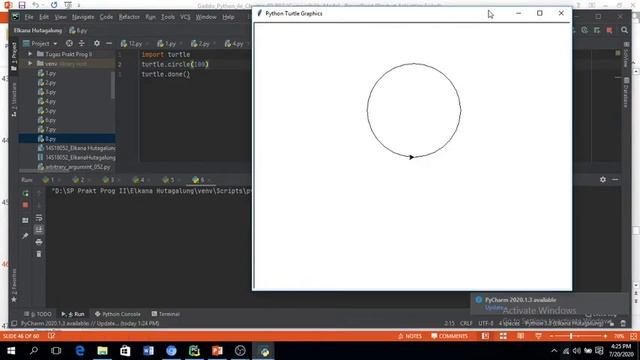This screenshot has height=360, width=640.
Task: Open the Terminal tool window
Action: click(166, 314)
